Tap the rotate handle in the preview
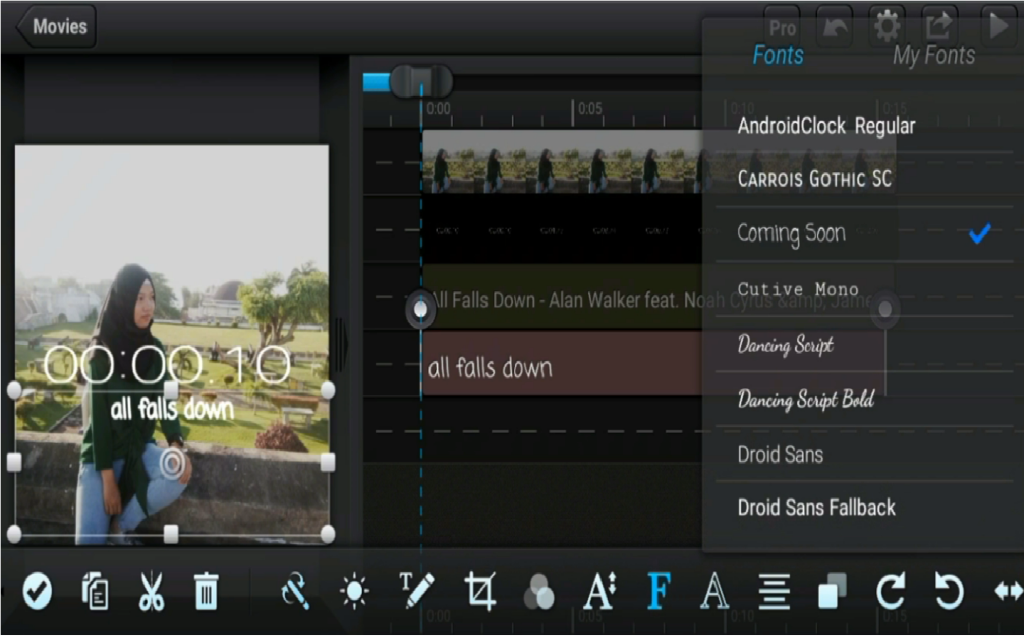Viewport: 1024px width, 640px height. tap(172, 462)
